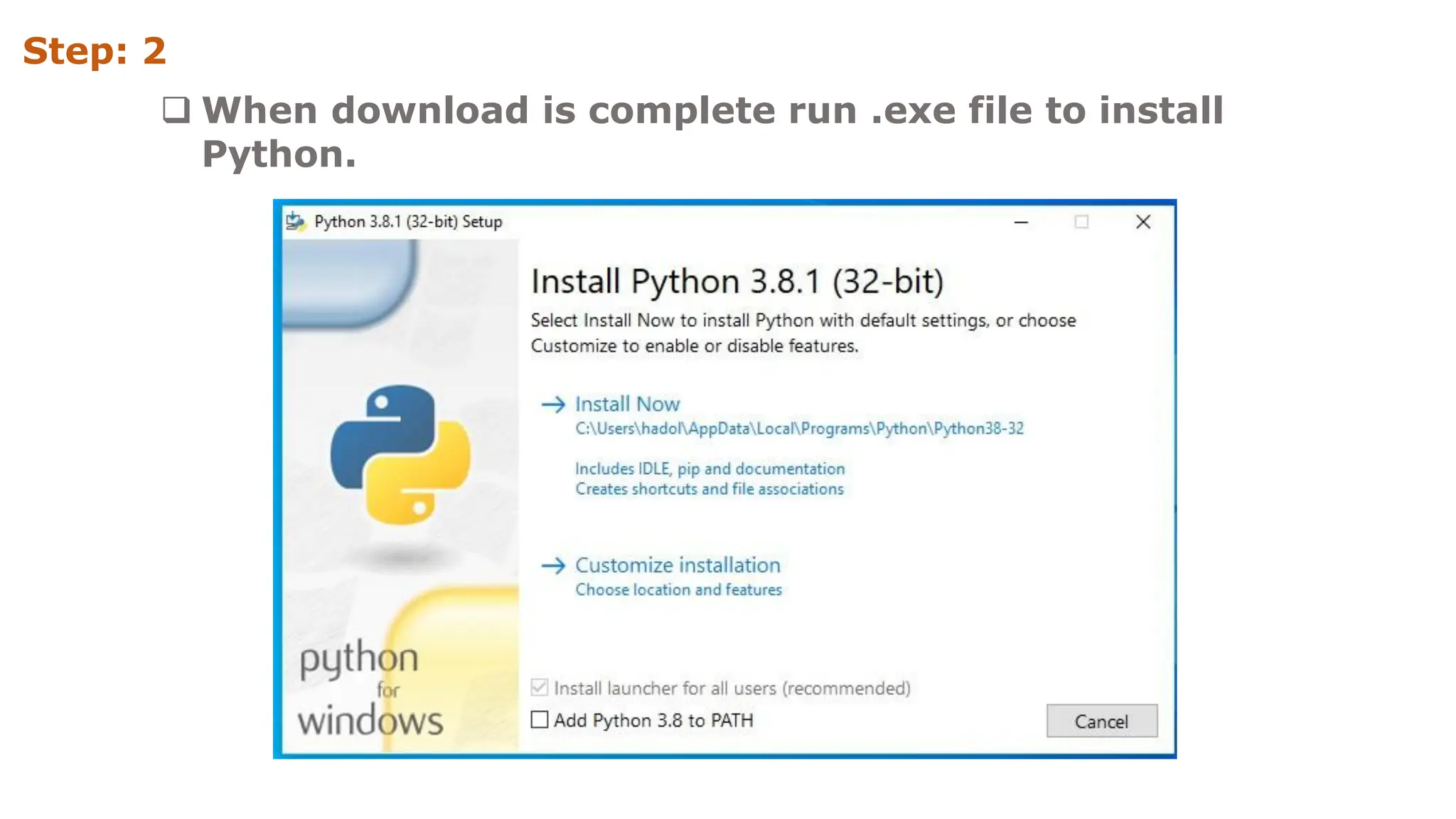Open Customize installation options
1456x819 pixels.
click(x=678, y=565)
